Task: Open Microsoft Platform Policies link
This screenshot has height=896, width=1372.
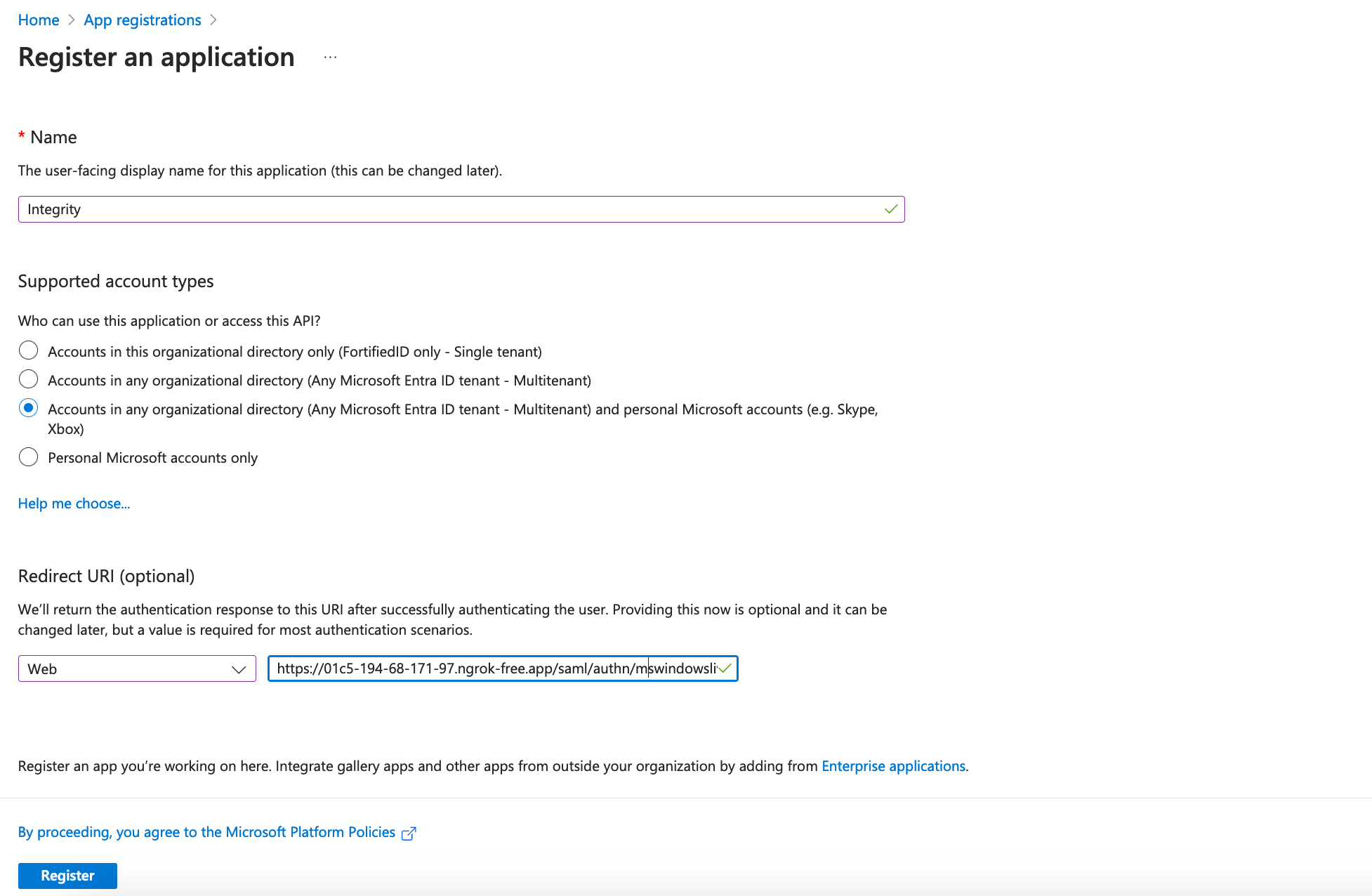Action: [206, 832]
